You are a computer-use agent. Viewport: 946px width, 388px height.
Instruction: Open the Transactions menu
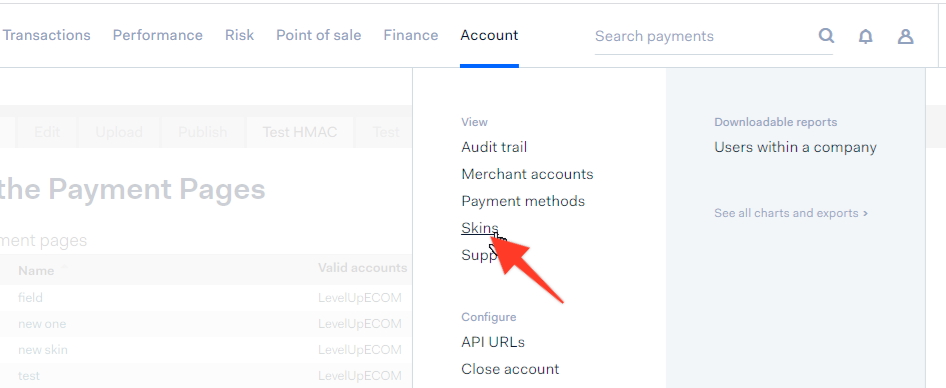pyautogui.click(x=46, y=35)
